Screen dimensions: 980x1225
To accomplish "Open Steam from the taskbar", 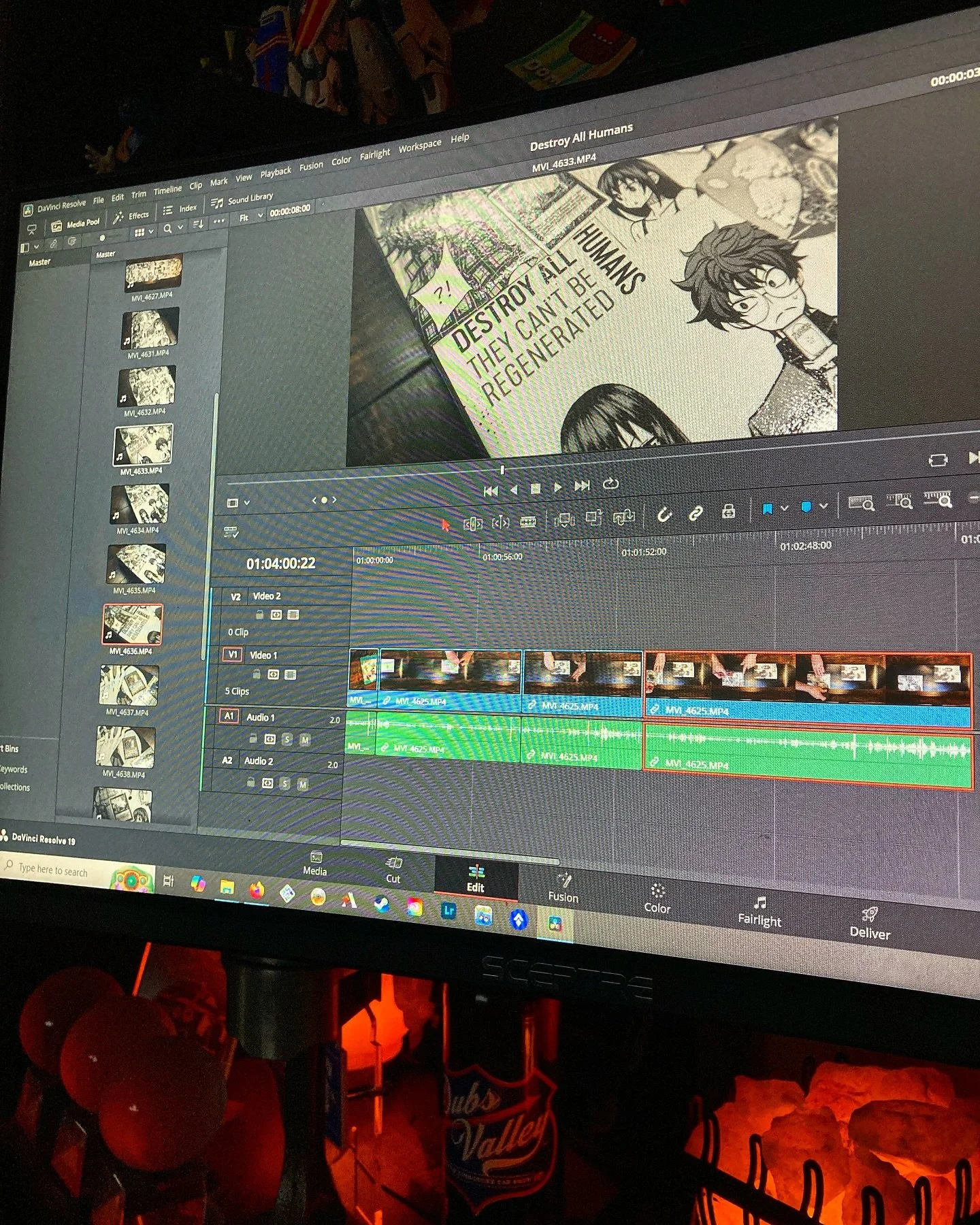I will (382, 904).
